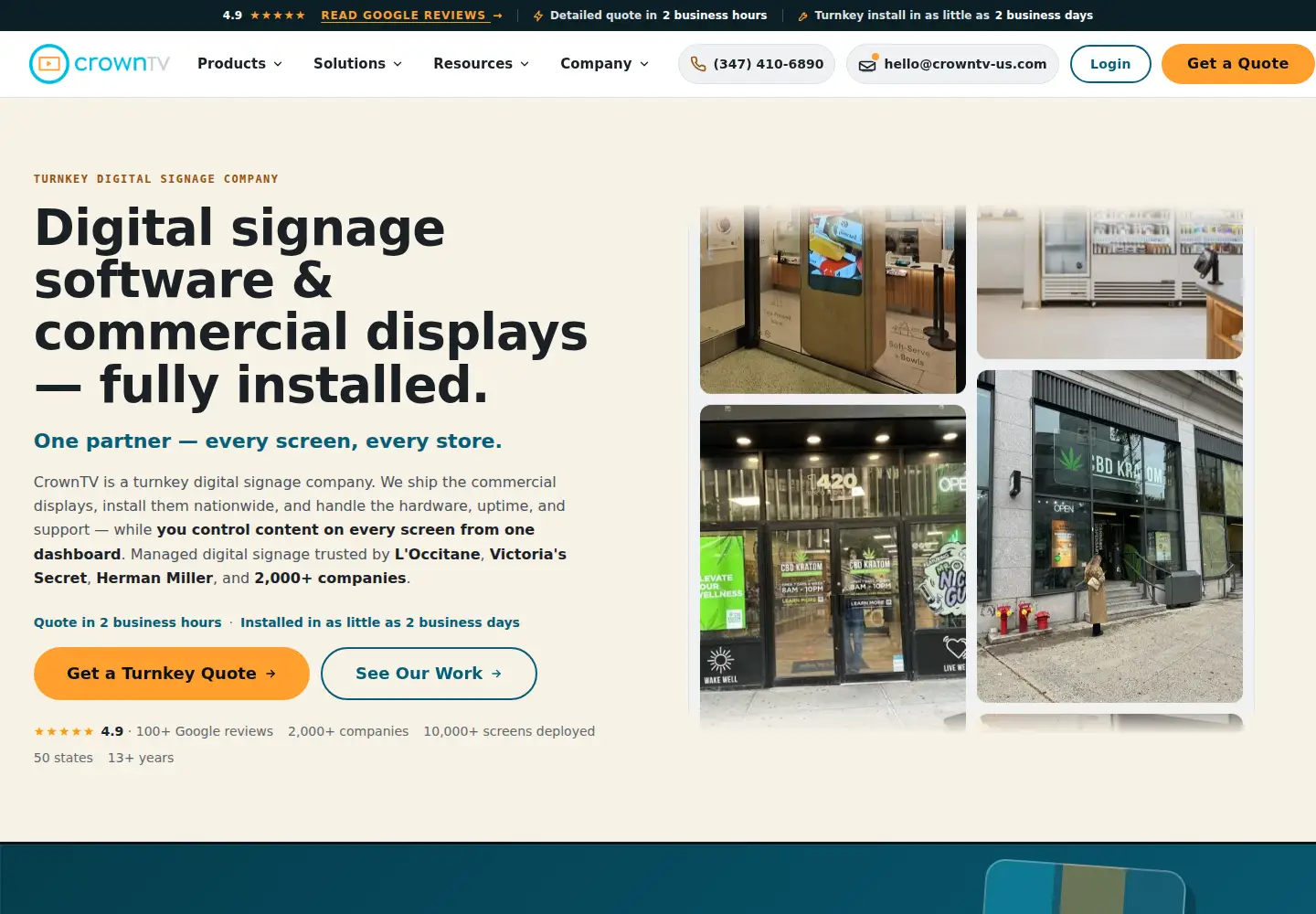Image resolution: width=1316 pixels, height=914 pixels.
Task: Click the phone handset icon
Action: [x=698, y=64]
